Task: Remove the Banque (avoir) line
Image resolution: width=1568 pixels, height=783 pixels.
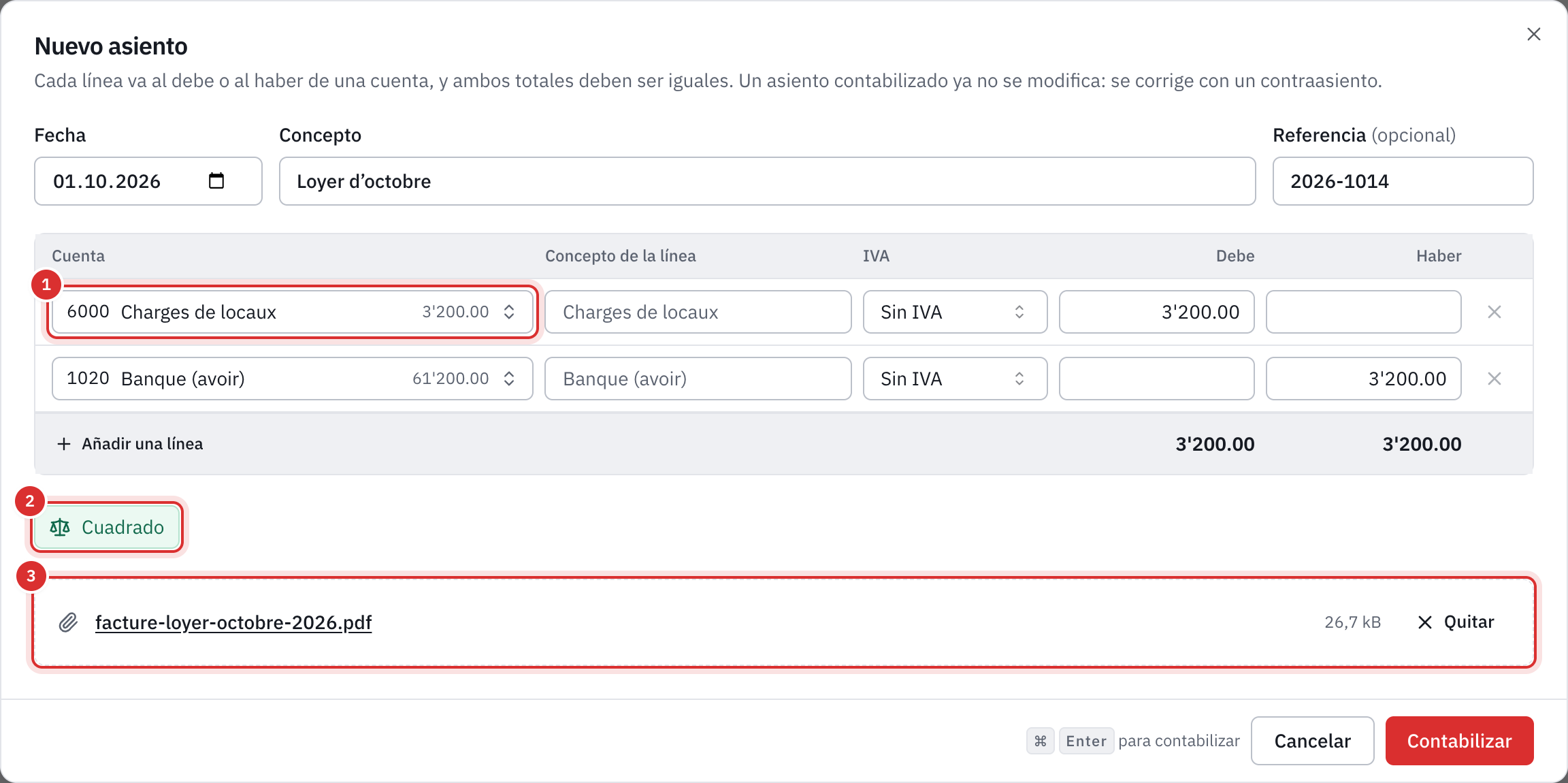Action: click(x=1494, y=379)
